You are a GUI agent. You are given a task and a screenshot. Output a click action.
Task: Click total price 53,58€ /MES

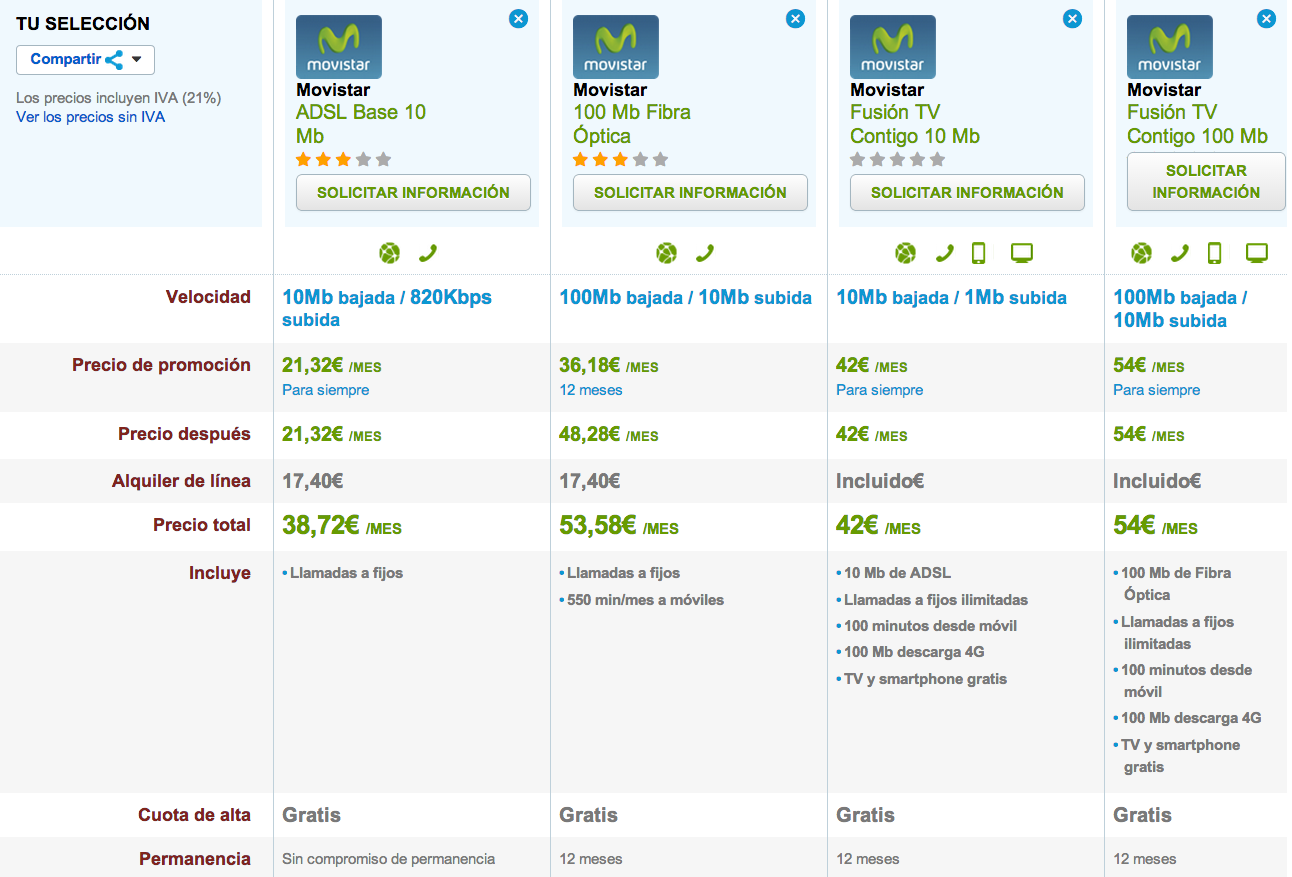click(x=619, y=525)
